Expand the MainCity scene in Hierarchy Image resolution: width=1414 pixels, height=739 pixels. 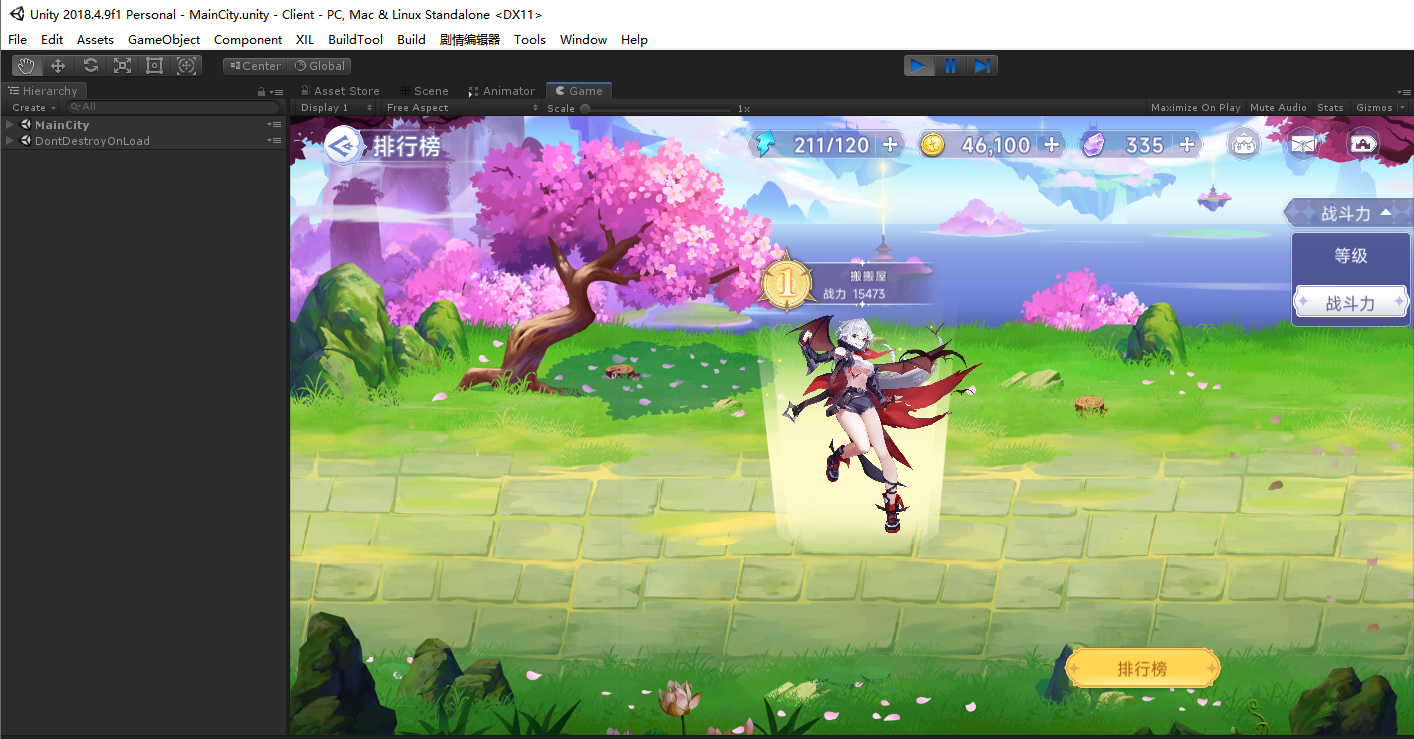(x=10, y=125)
